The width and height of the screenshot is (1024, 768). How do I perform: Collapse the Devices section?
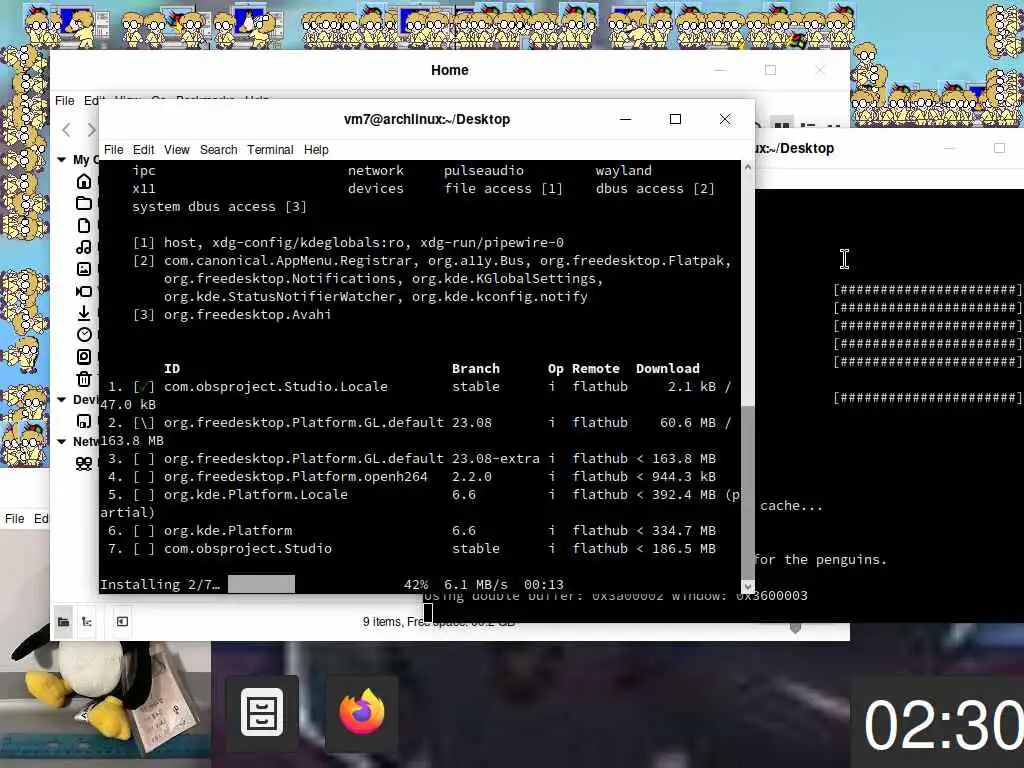click(62, 400)
